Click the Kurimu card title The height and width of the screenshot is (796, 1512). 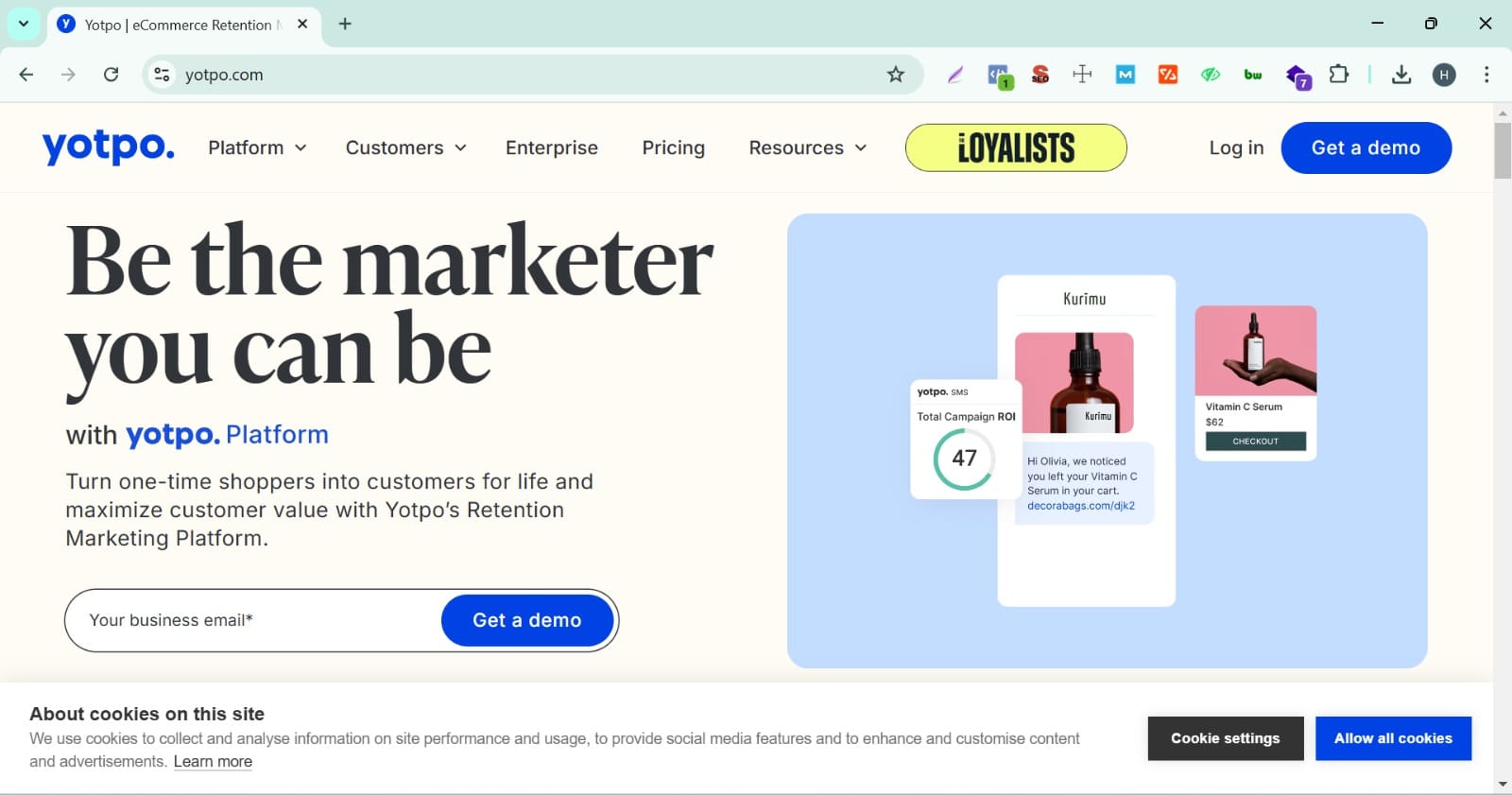tap(1085, 299)
